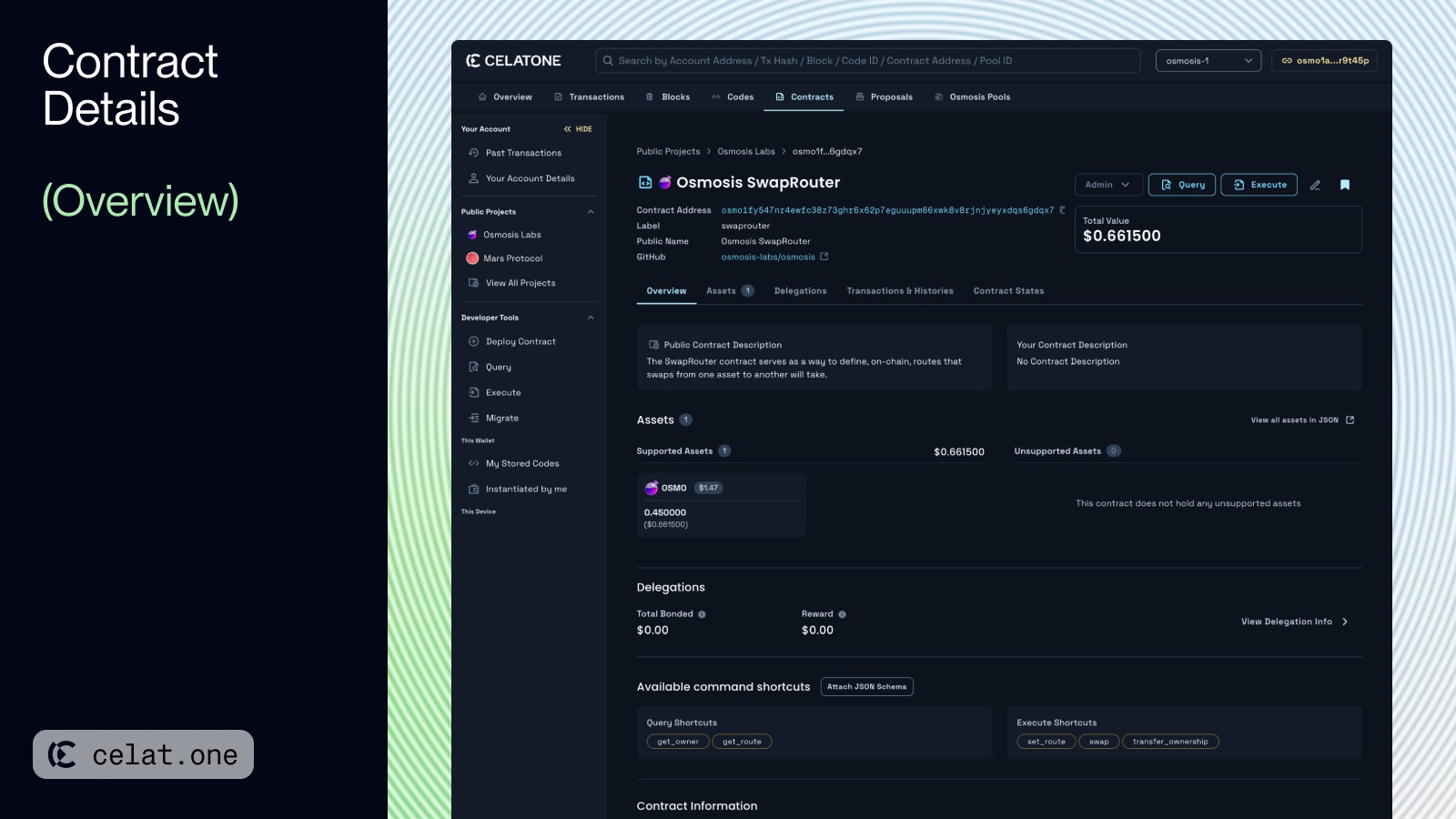Viewport: 1456px width, 819px height.
Task: Click the Contracts nav tab
Action: [804, 96]
